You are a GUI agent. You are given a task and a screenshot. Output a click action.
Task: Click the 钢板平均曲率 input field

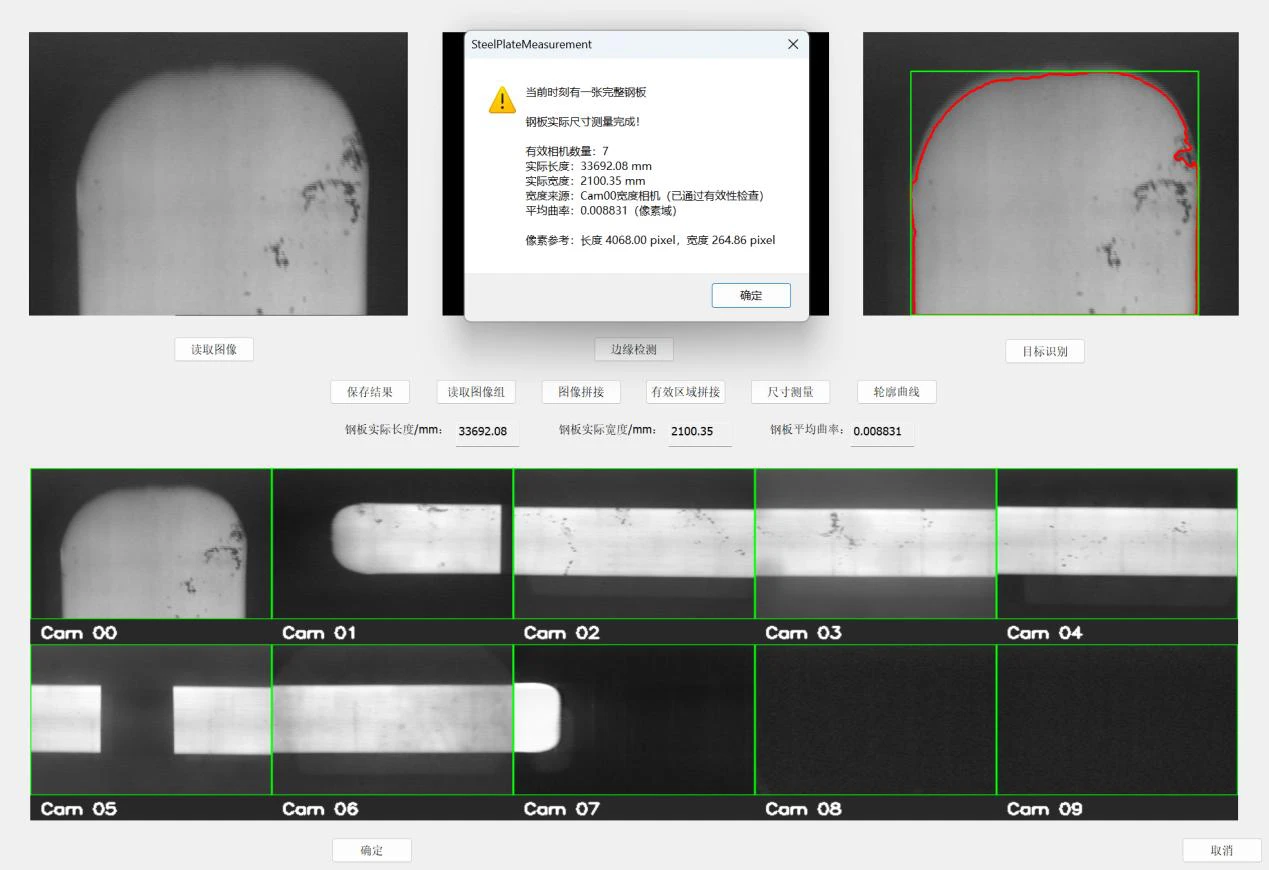(x=882, y=432)
